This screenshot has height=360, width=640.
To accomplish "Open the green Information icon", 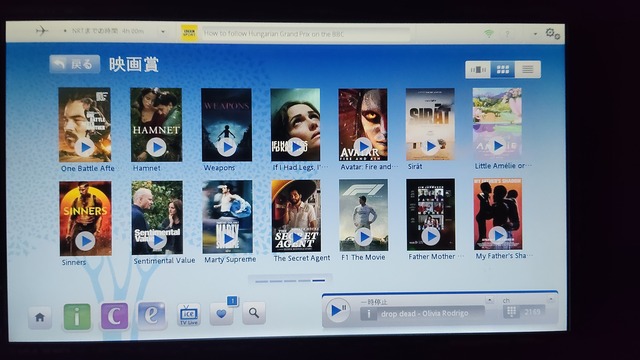I will pos(77,316).
